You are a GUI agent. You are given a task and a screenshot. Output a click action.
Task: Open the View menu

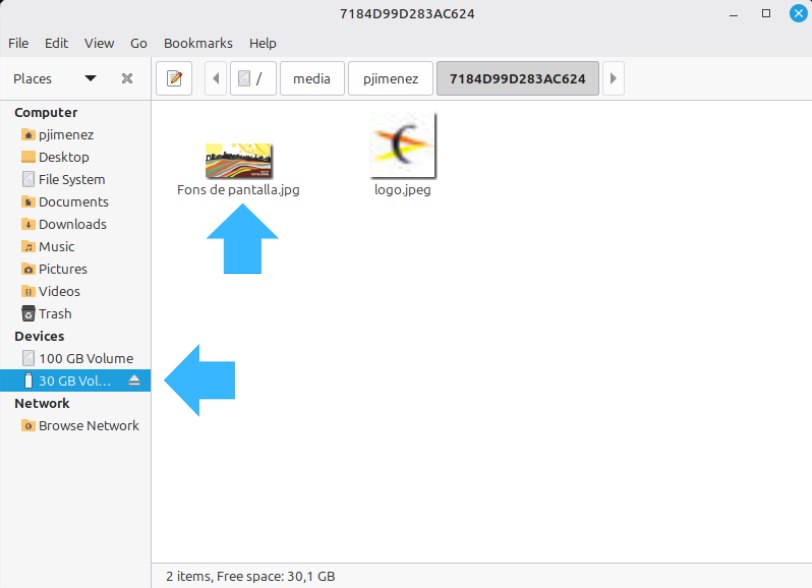(x=99, y=43)
